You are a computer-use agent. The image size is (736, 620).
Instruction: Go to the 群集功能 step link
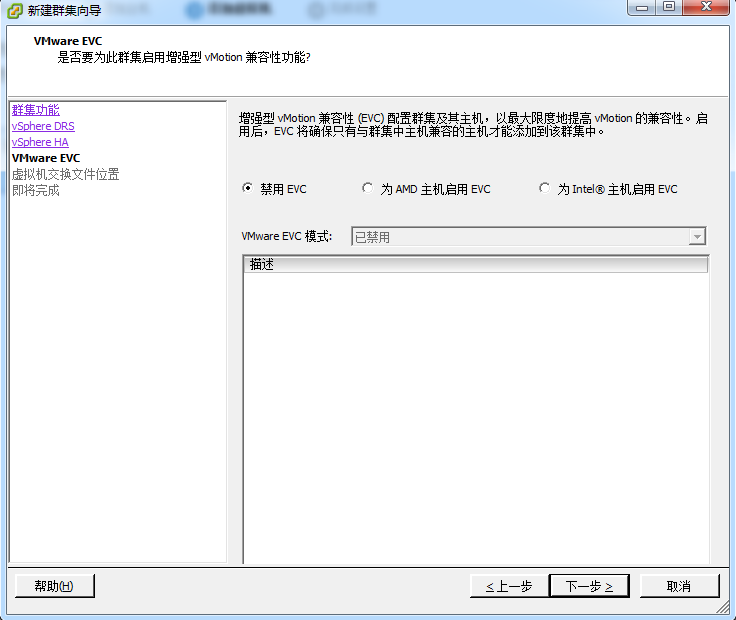coord(36,110)
